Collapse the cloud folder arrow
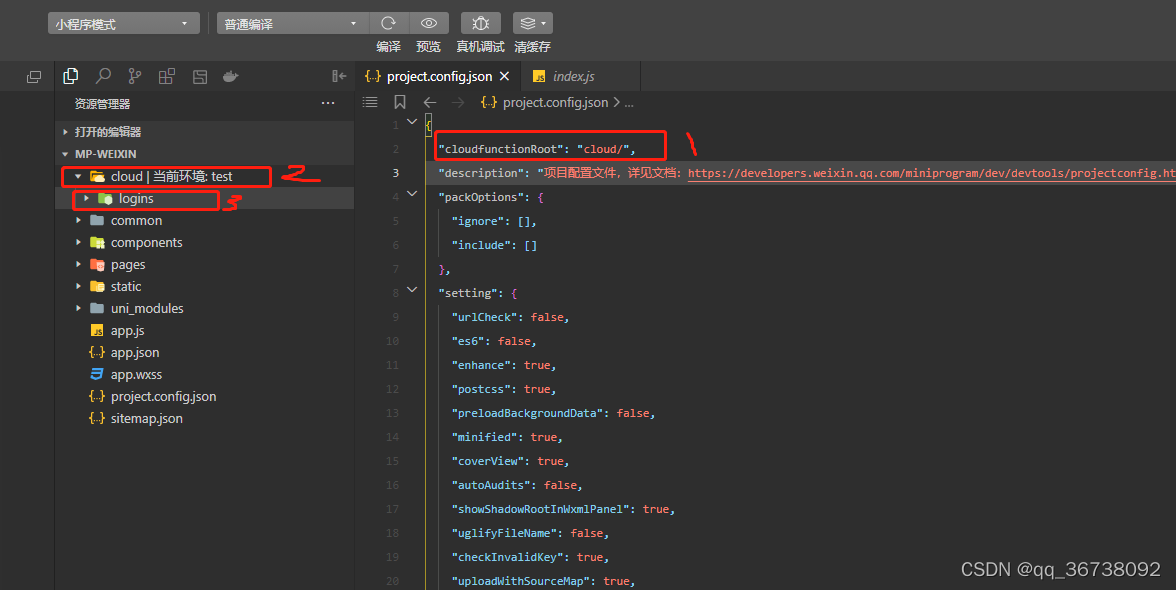 [x=78, y=176]
